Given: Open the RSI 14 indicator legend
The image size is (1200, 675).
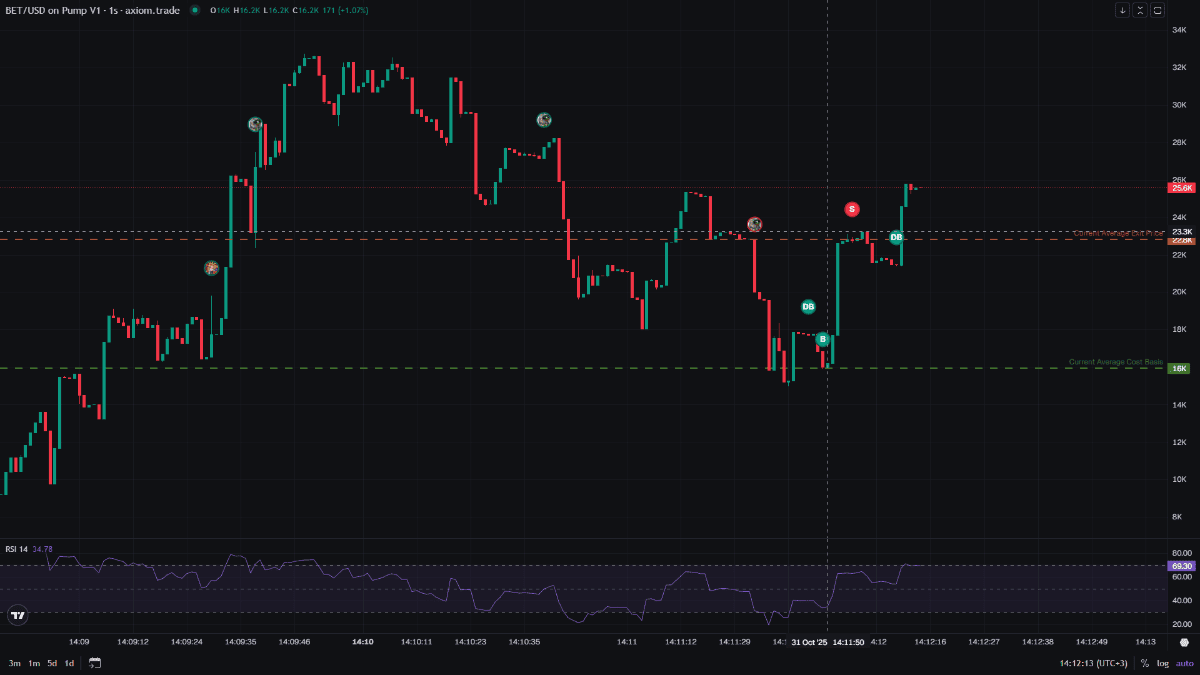Looking at the screenshot, I should 17,549.
